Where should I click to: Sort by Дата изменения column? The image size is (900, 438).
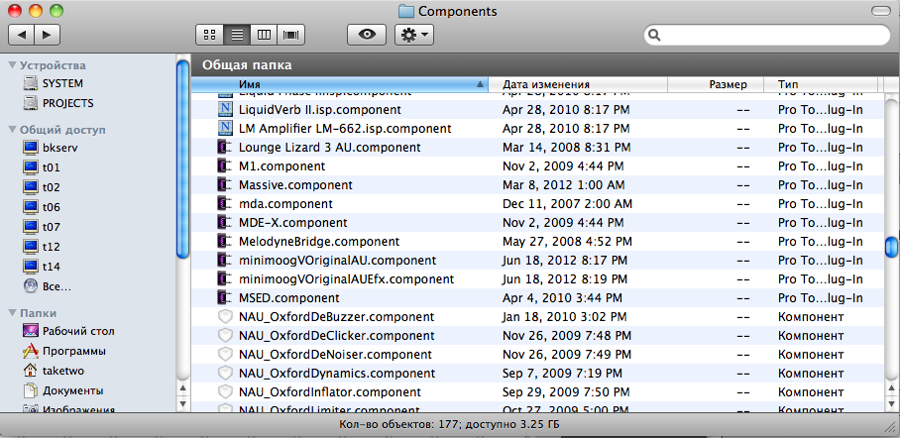(x=578, y=84)
